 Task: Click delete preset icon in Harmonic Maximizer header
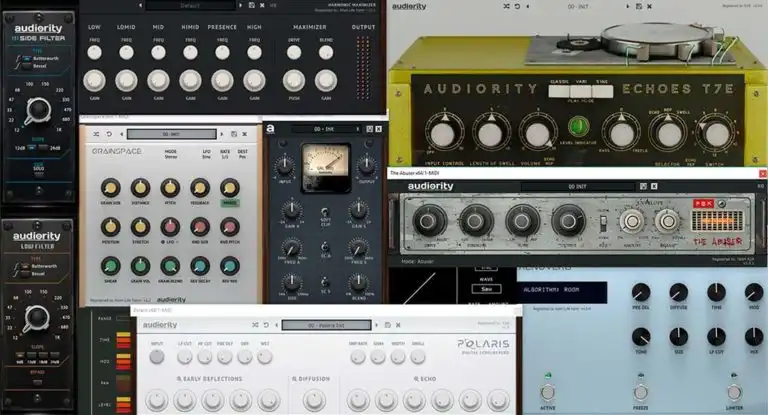(262, 5)
